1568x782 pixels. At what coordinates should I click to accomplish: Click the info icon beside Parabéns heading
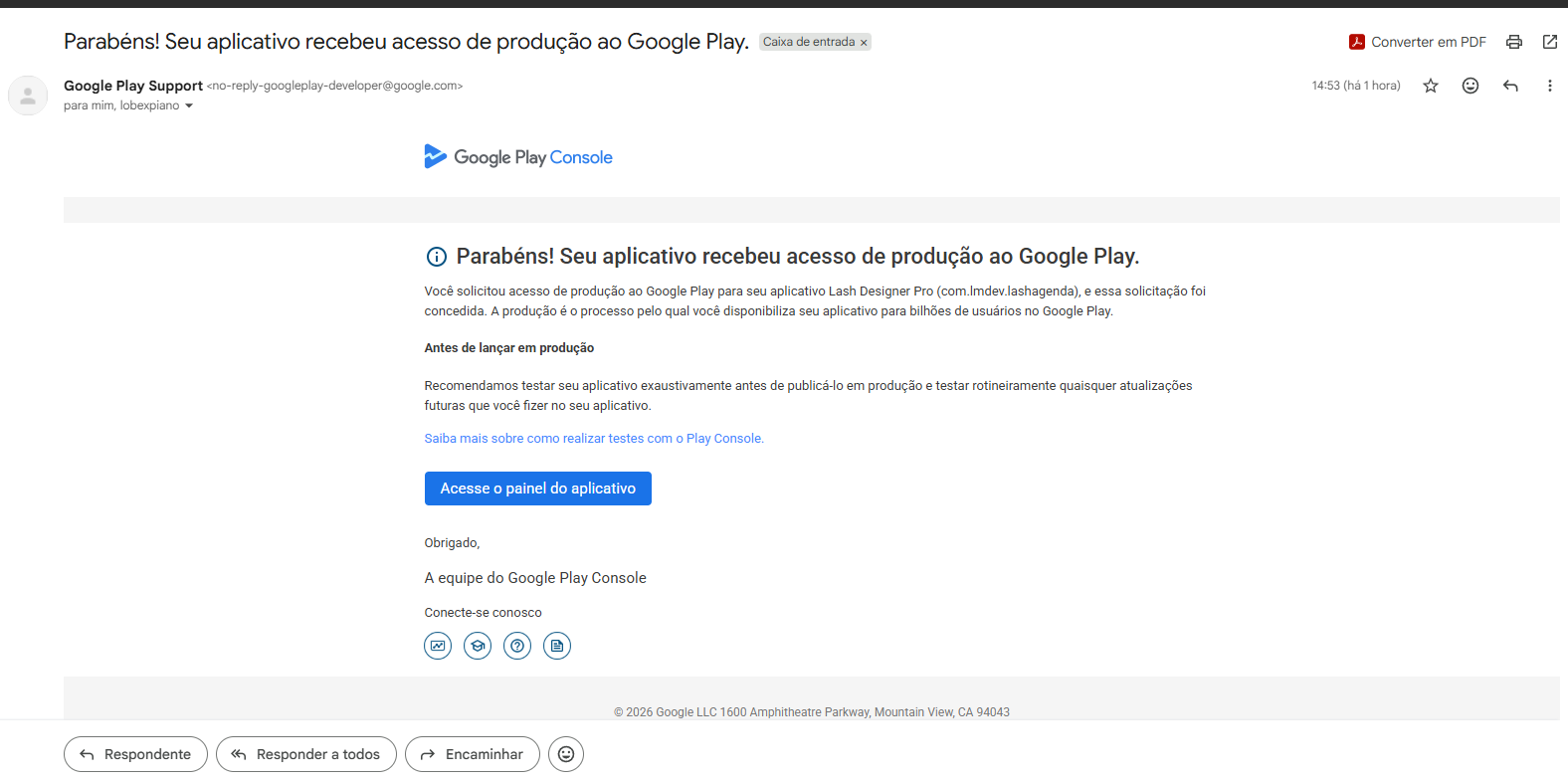click(436, 257)
